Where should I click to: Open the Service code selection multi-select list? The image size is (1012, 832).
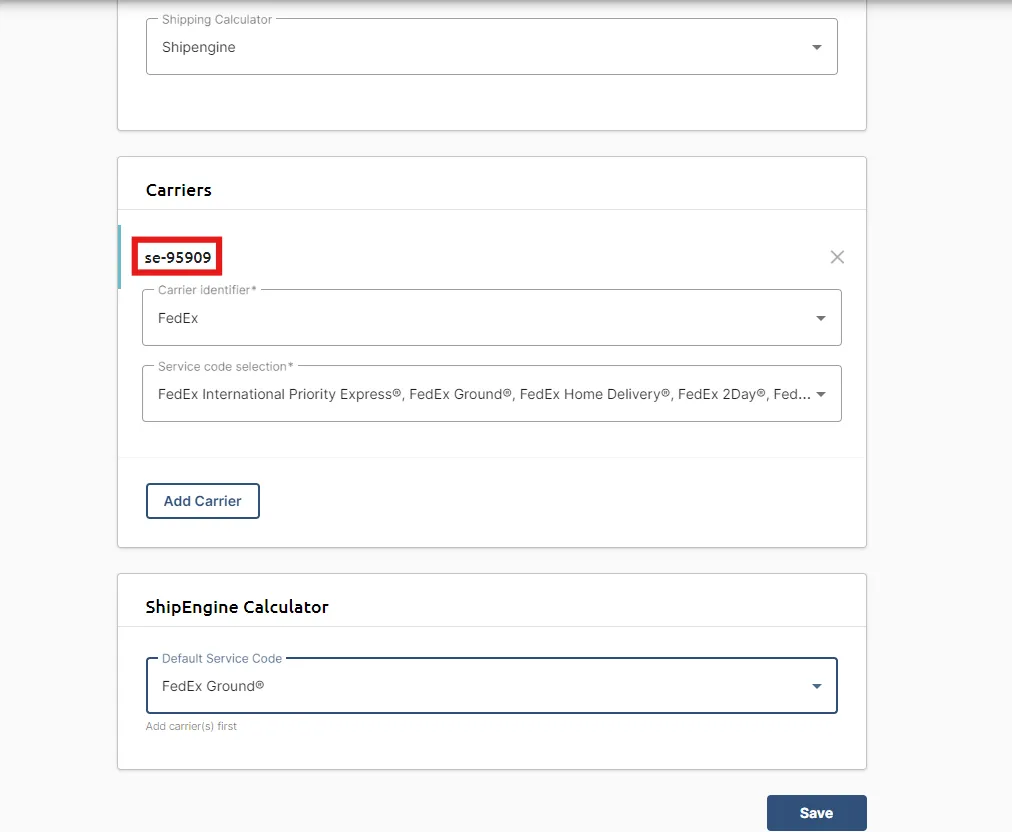tap(492, 394)
